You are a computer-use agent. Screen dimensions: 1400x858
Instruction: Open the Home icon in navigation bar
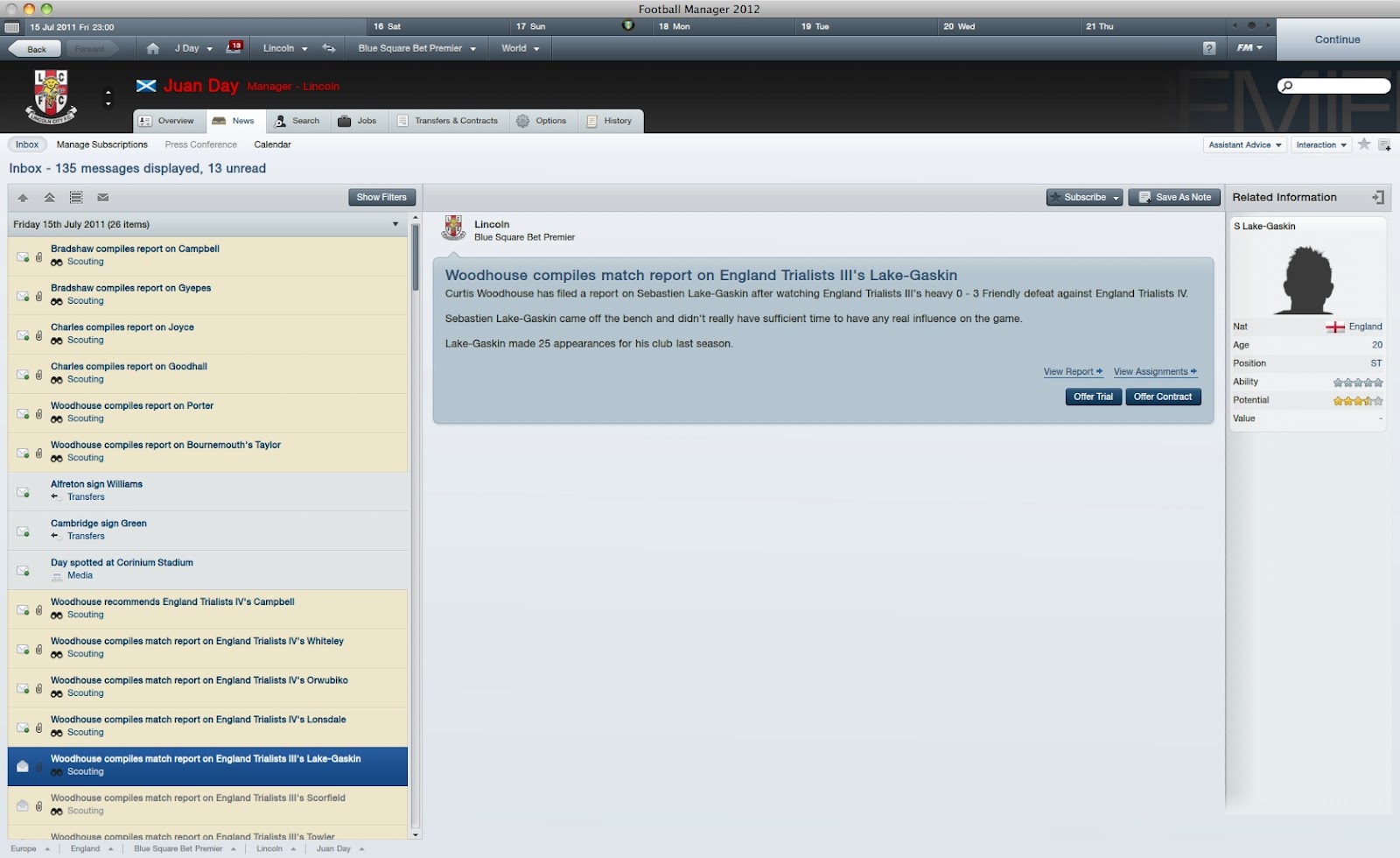(153, 48)
